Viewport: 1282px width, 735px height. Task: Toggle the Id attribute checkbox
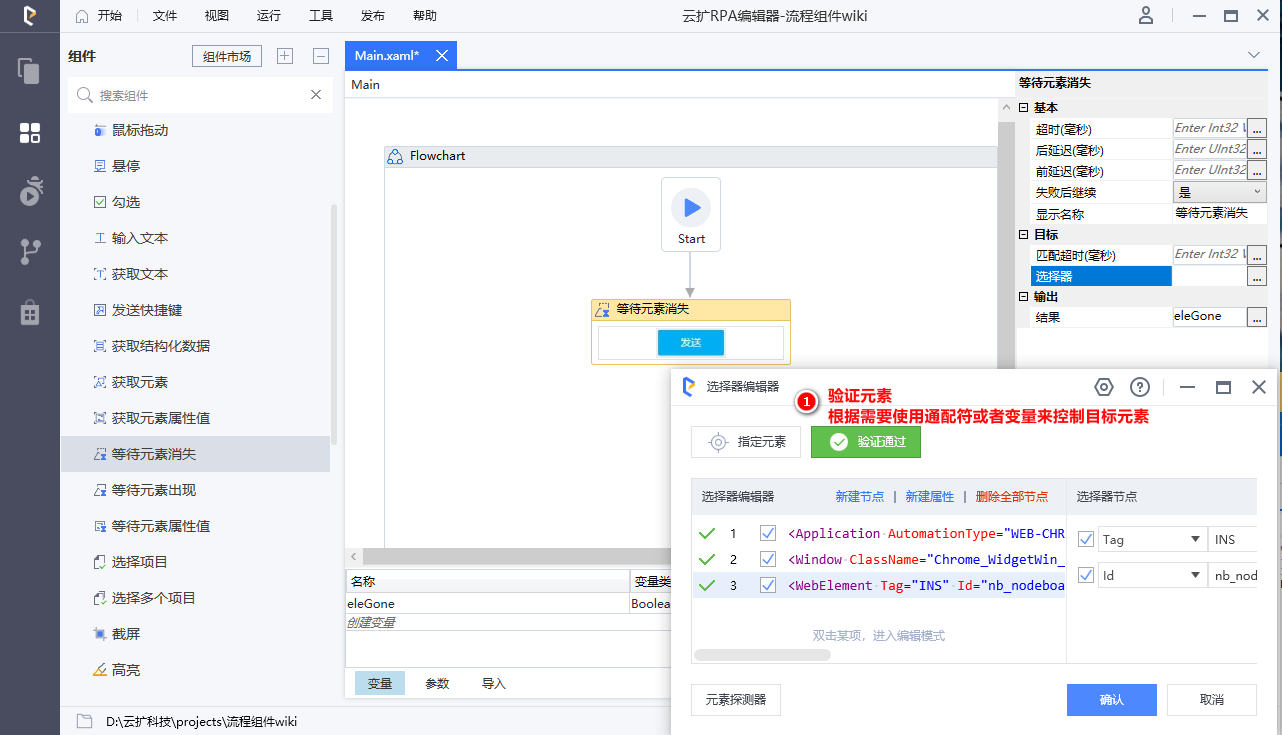click(1086, 575)
